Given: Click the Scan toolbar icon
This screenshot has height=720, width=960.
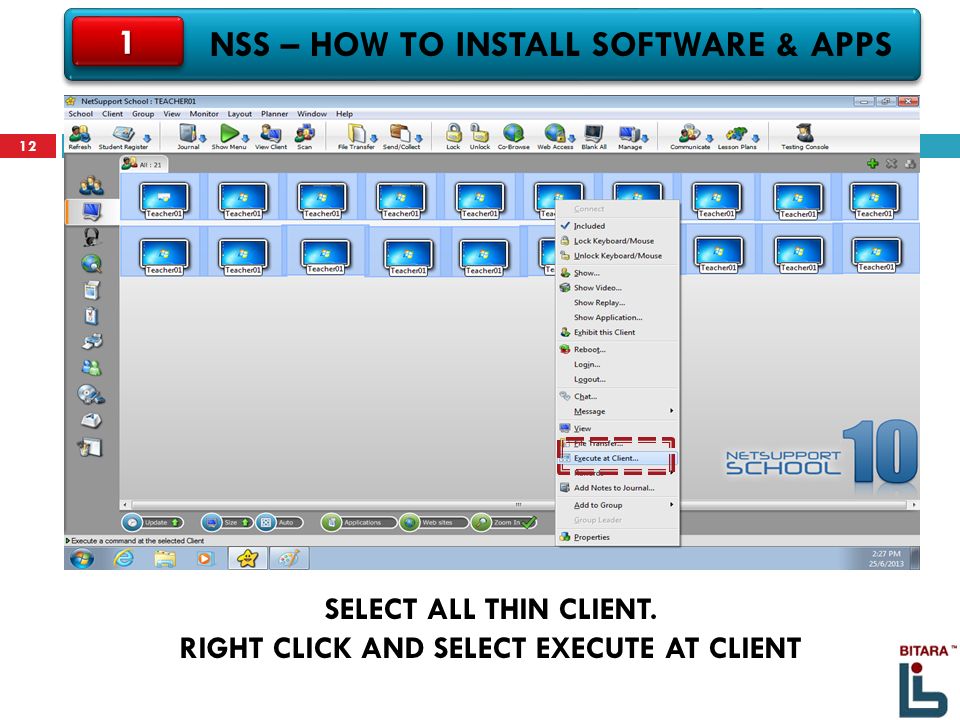Looking at the screenshot, I should 304,136.
